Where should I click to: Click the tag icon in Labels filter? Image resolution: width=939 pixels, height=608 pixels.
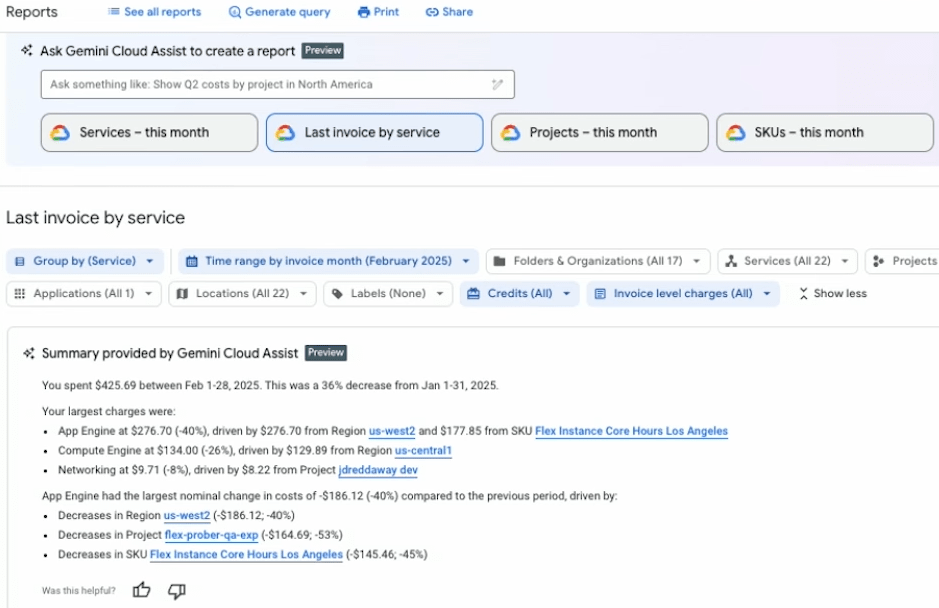pos(337,294)
